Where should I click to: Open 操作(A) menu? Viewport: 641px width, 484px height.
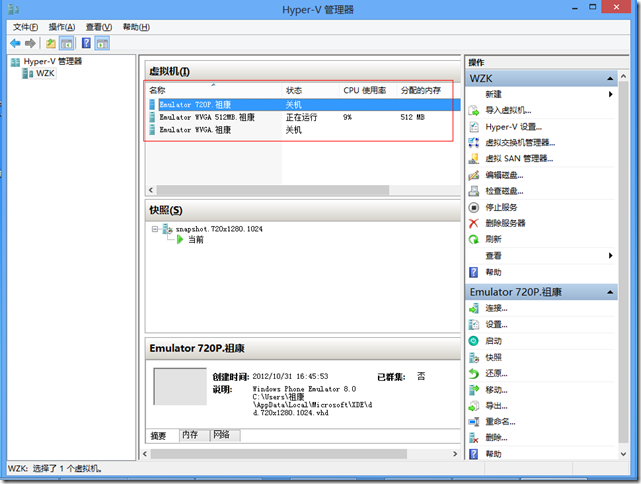(x=62, y=27)
